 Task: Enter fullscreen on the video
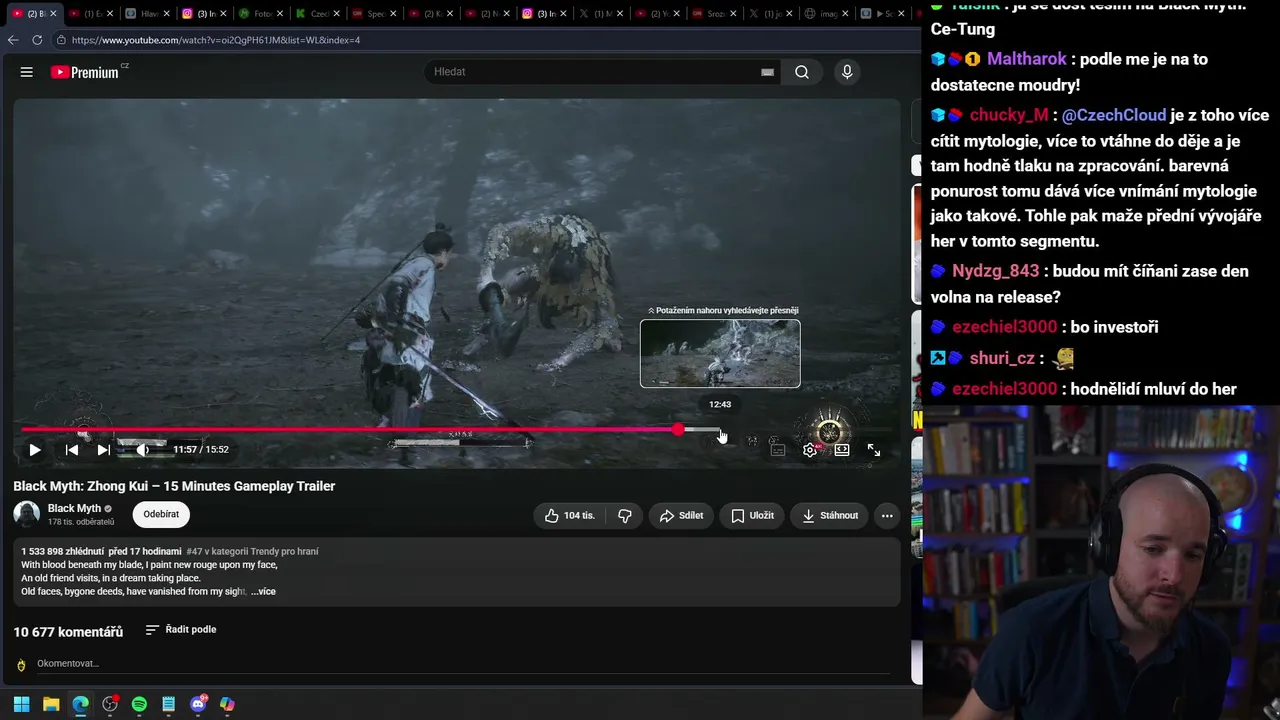pos(874,450)
